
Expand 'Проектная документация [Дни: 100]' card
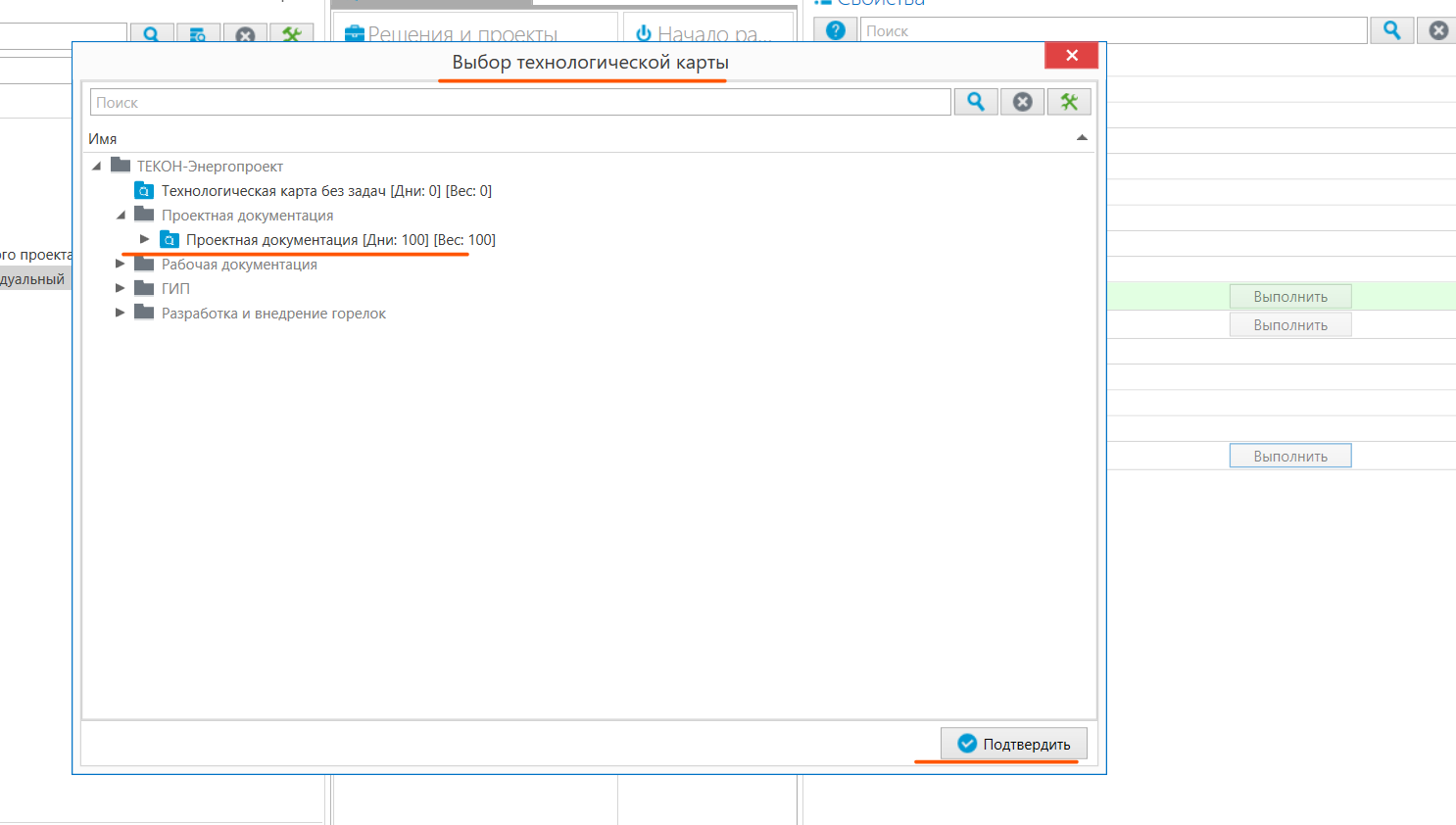pyautogui.click(x=145, y=239)
